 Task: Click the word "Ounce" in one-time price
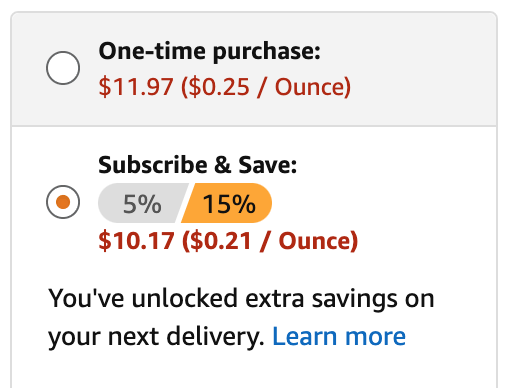pyautogui.click(x=309, y=87)
